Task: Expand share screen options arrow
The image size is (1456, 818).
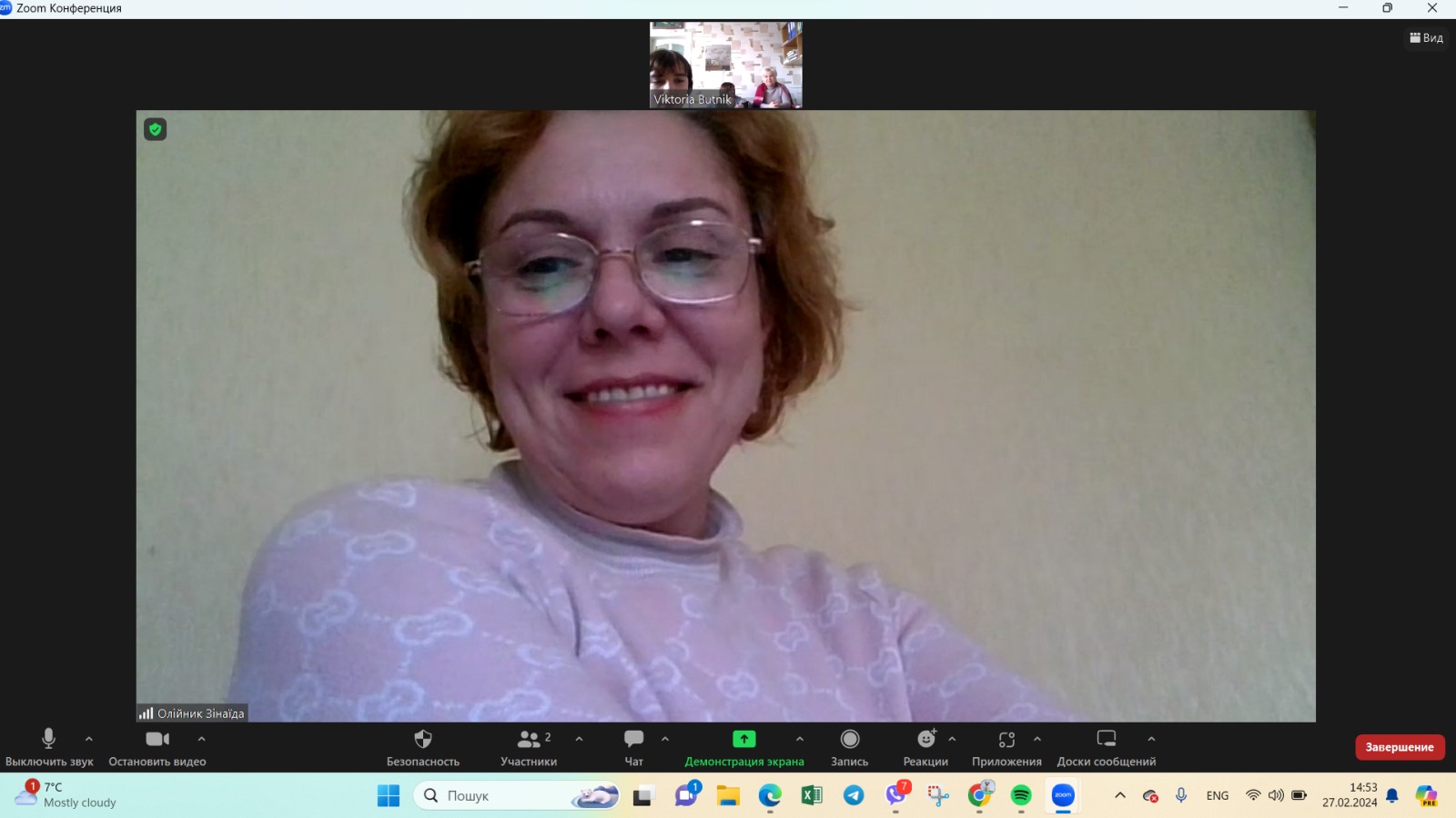Action: coord(800,739)
